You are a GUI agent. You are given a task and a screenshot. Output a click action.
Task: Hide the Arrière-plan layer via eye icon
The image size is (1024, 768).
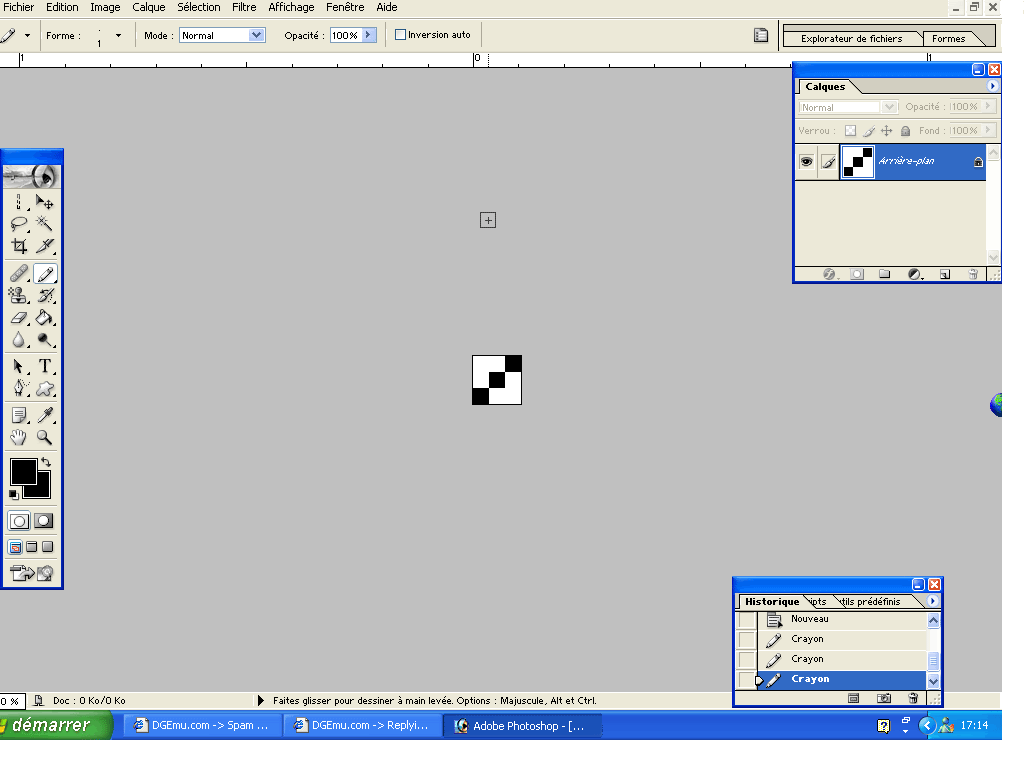click(806, 162)
